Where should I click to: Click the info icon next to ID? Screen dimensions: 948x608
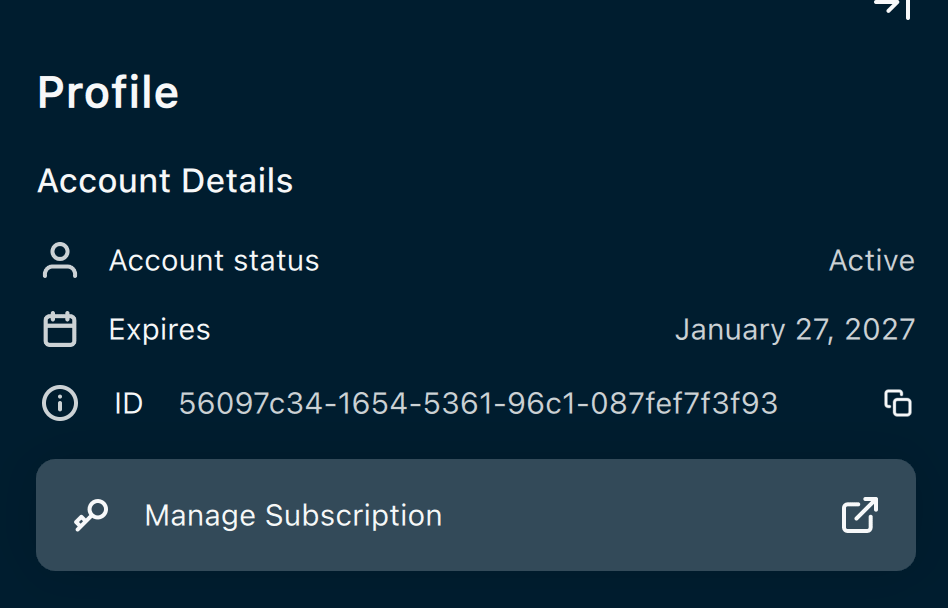(x=60, y=403)
